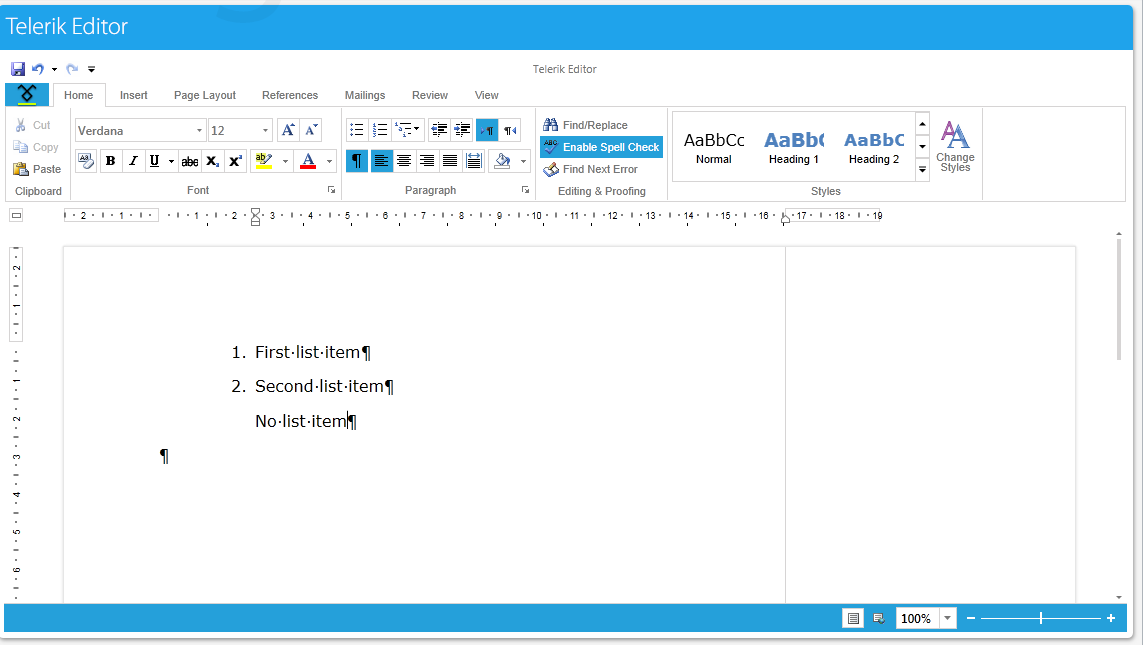Click the numbered list icon

point(380,130)
